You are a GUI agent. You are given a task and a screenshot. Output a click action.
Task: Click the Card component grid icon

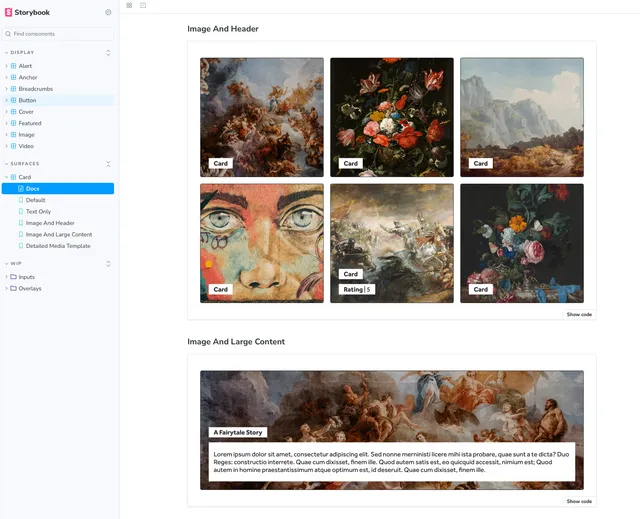(x=13, y=177)
